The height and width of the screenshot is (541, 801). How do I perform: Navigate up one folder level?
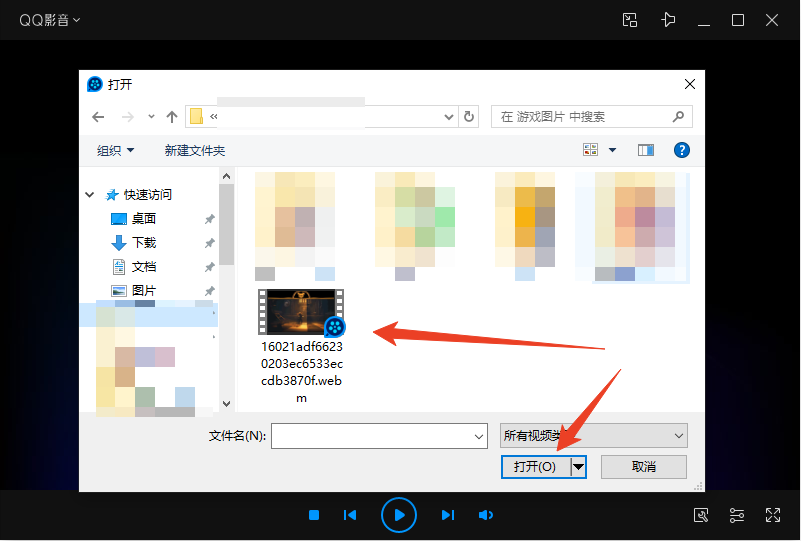pyautogui.click(x=172, y=117)
